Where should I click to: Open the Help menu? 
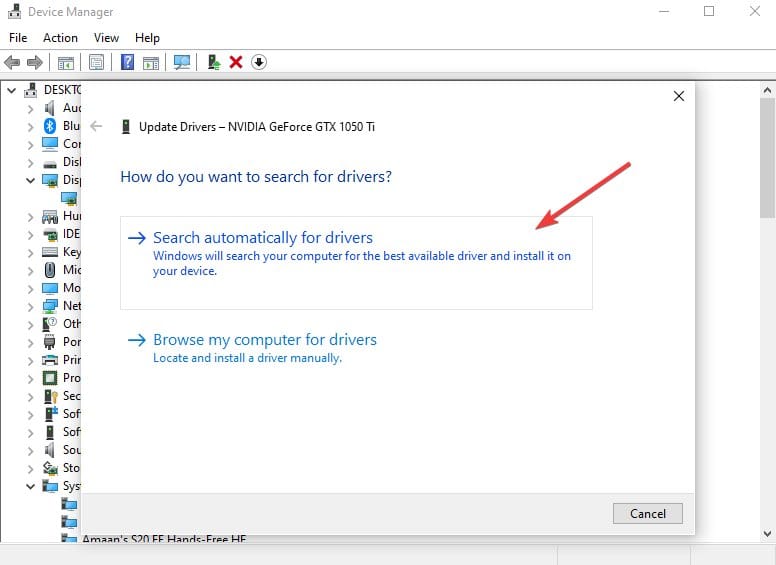(147, 38)
